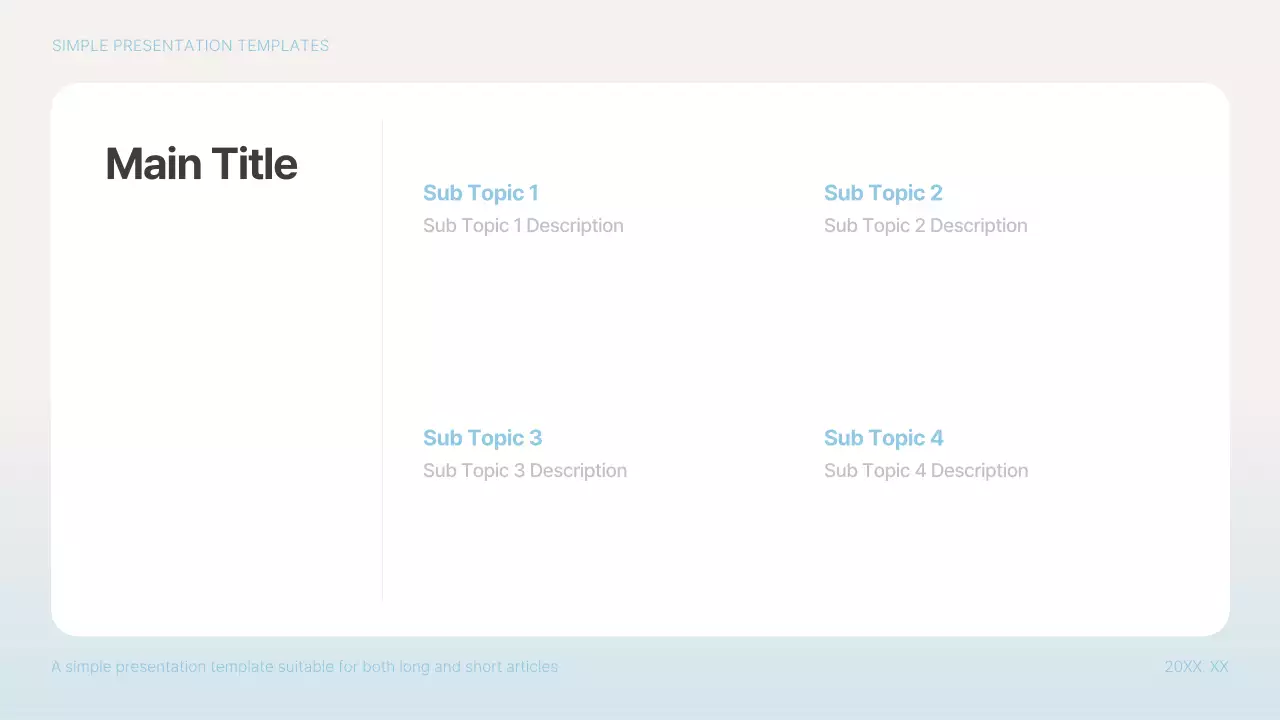This screenshot has height=720, width=1280.
Task: Click the word 'Title' in the main heading
Action: [250, 164]
